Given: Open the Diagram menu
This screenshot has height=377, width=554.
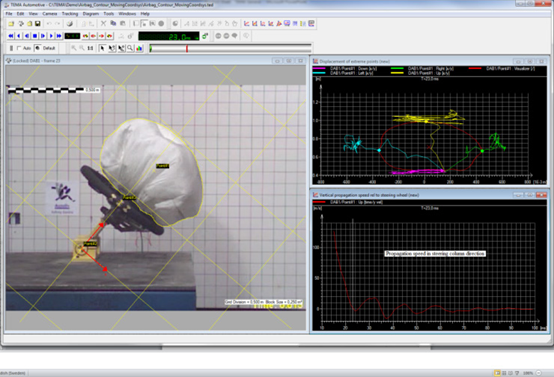Looking at the screenshot, I should (91, 14).
